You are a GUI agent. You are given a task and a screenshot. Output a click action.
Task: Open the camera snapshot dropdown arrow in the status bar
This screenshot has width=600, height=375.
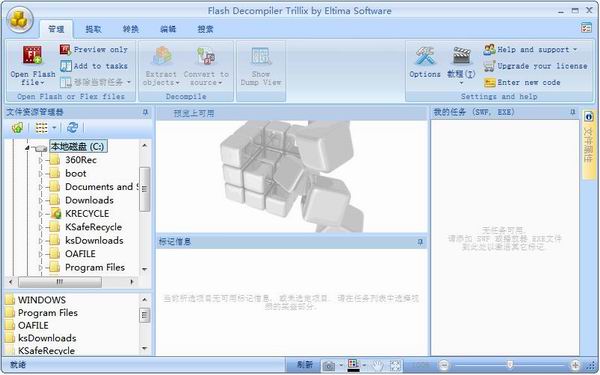(x=341, y=365)
